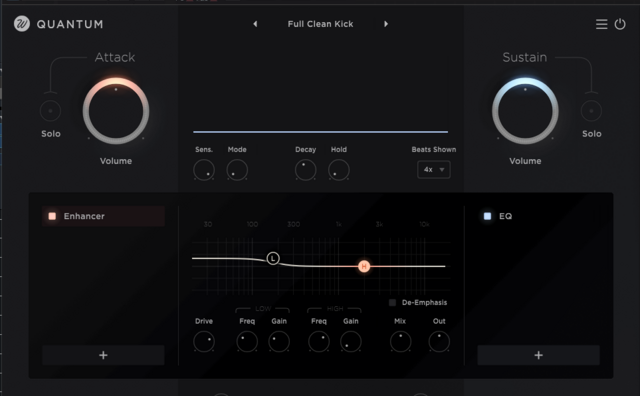Viewport: 640px width, 396px height.
Task: Click the Sustain Volume knob
Action: [525, 111]
